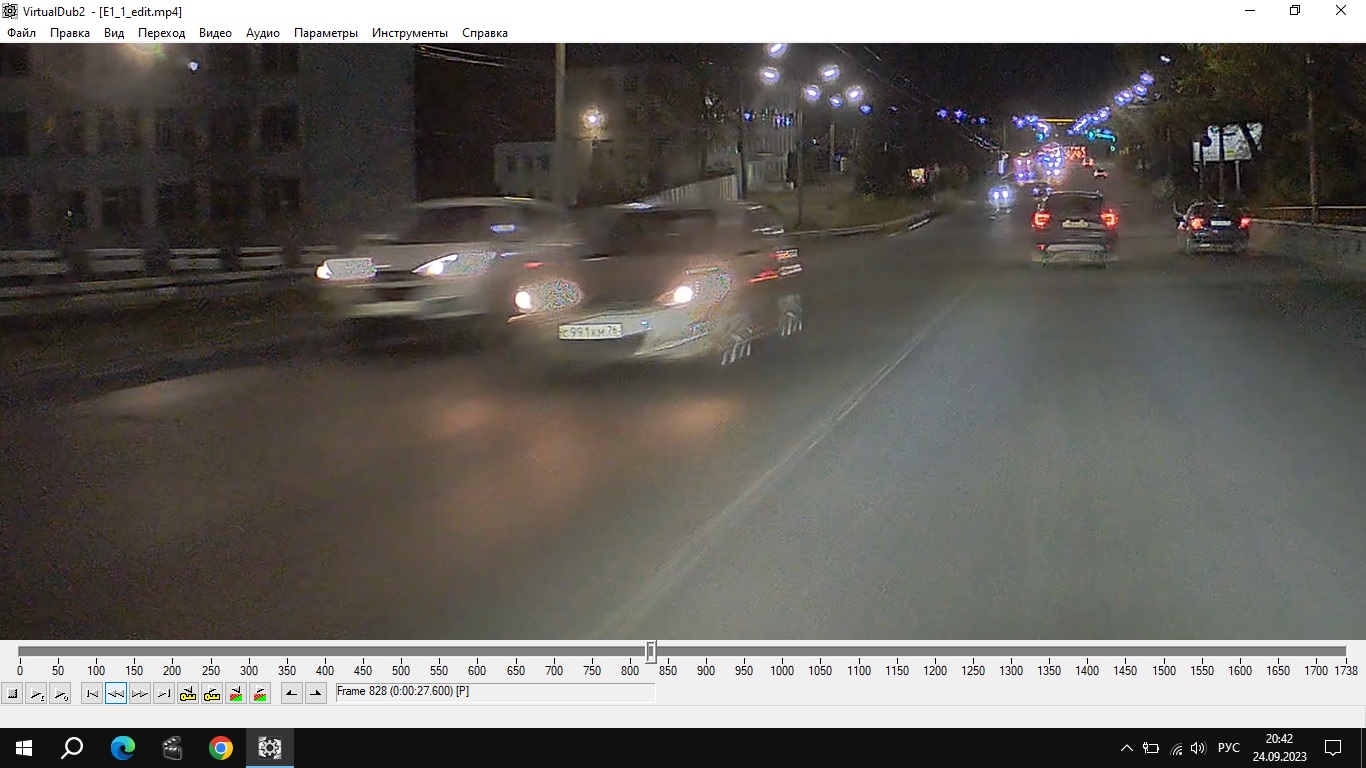Jump to the end of the video
Viewport: 1366px width, 768px height.
click(164, 693)
